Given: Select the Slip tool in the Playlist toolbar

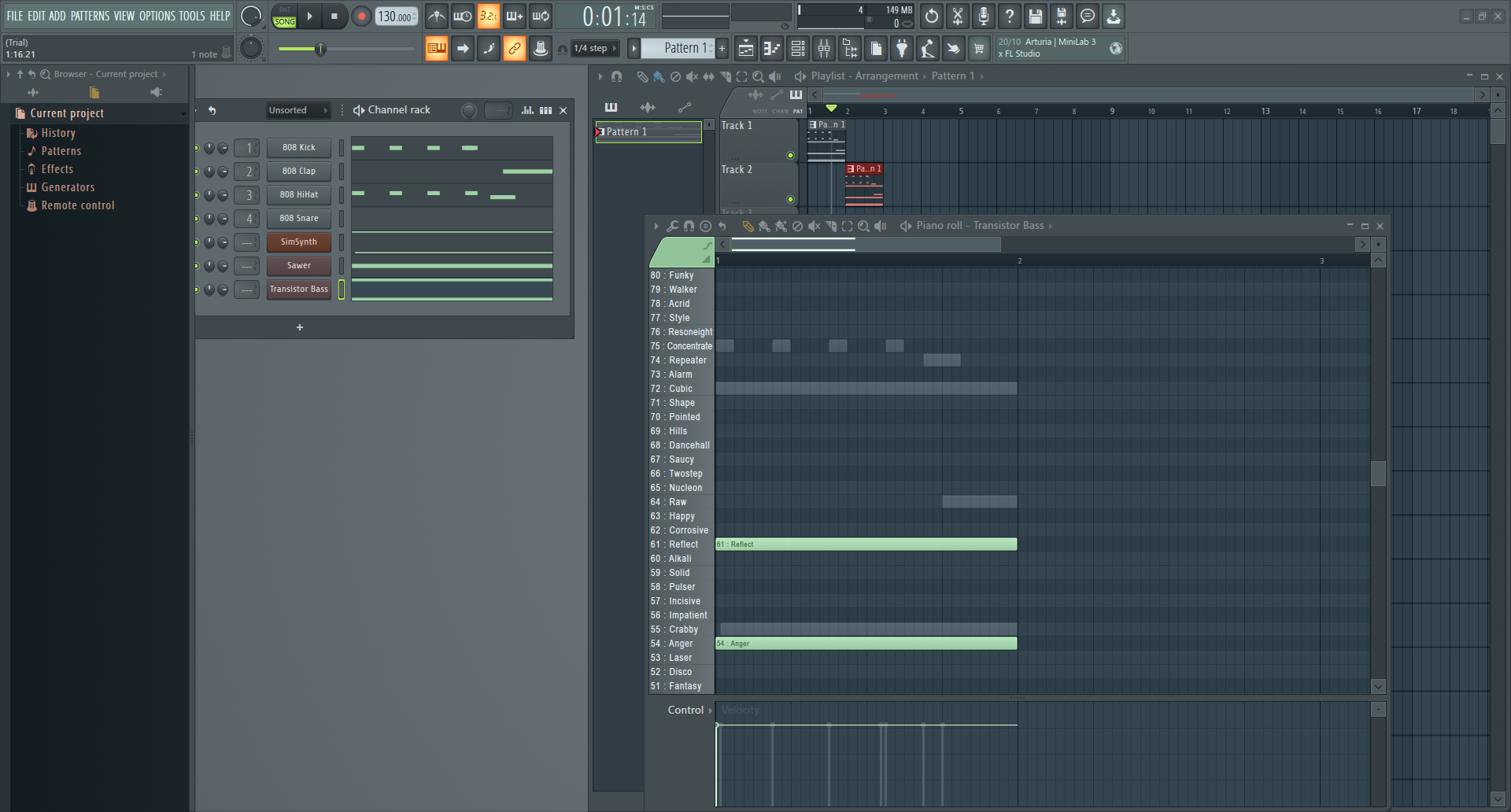Looking at the screenshot, I should [708, 76].
